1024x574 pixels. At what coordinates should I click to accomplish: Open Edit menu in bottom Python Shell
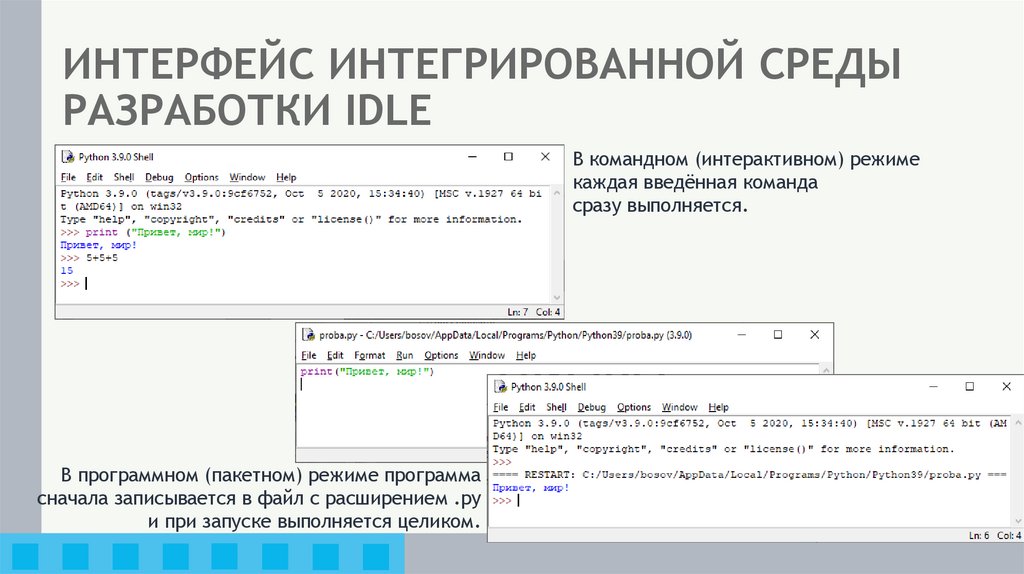[x=527, y=407]
